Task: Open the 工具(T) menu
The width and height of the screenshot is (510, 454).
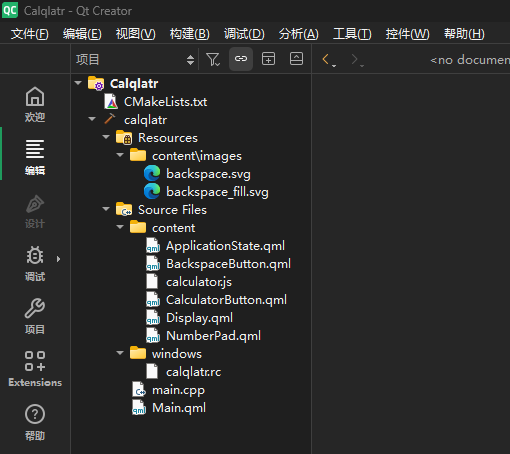Action: (x=352, y=34)
